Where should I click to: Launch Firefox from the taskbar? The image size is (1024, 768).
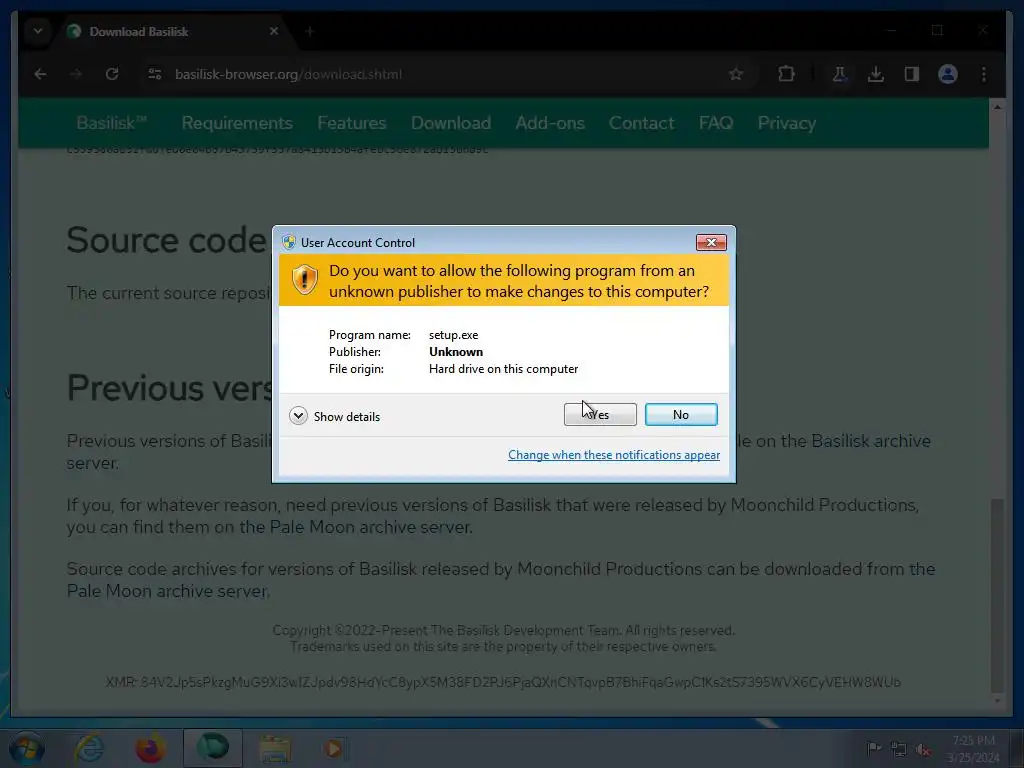150,748
